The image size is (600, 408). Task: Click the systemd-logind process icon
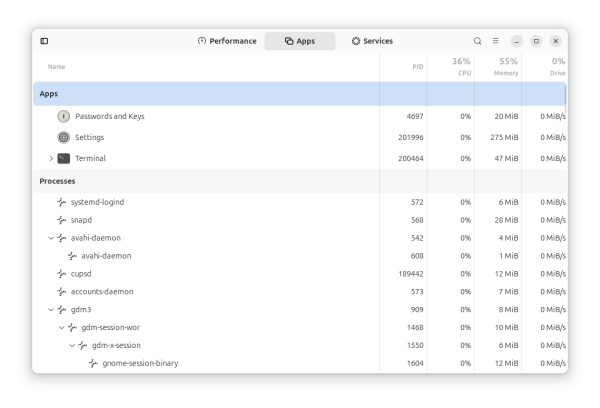pos(61,202)
